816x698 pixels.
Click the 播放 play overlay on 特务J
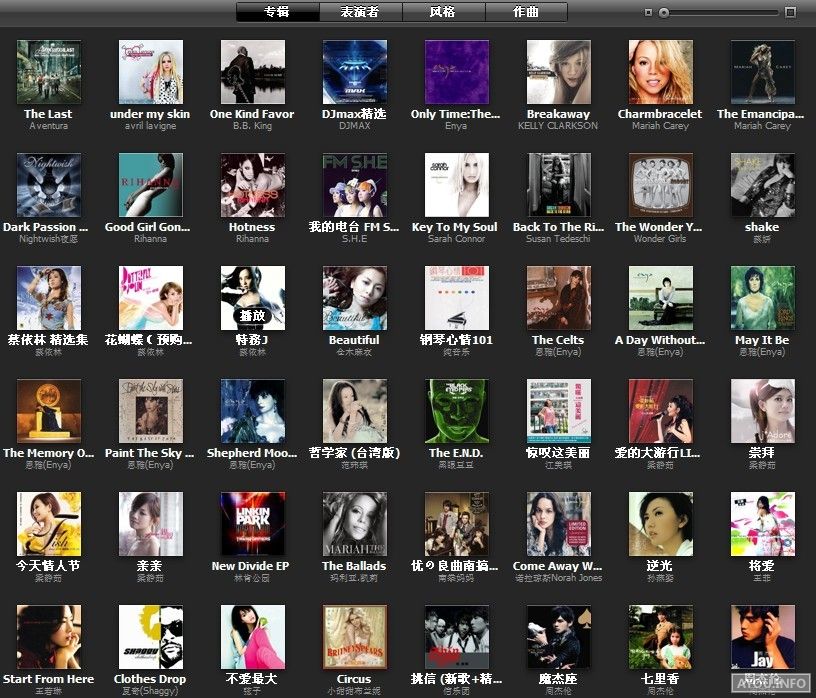point(252,315)
